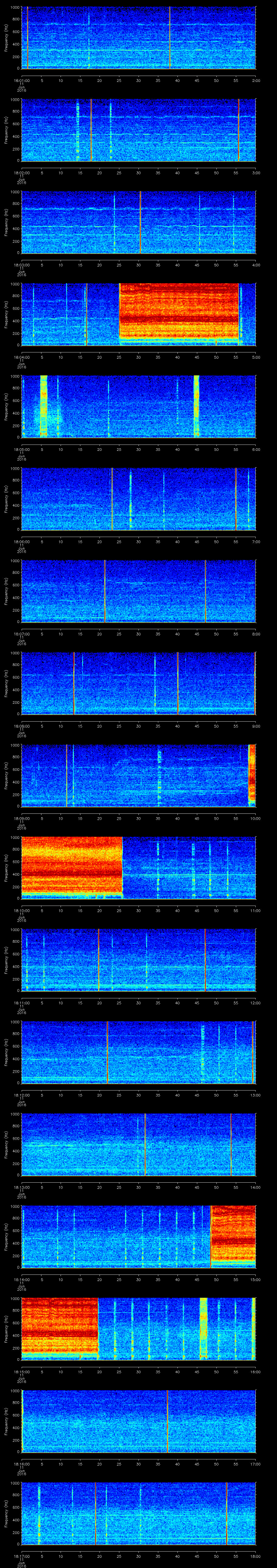Screen dimensions: 277x1568
Task: Click the '18:14:00' start time label
Action: click(21, 1279)
